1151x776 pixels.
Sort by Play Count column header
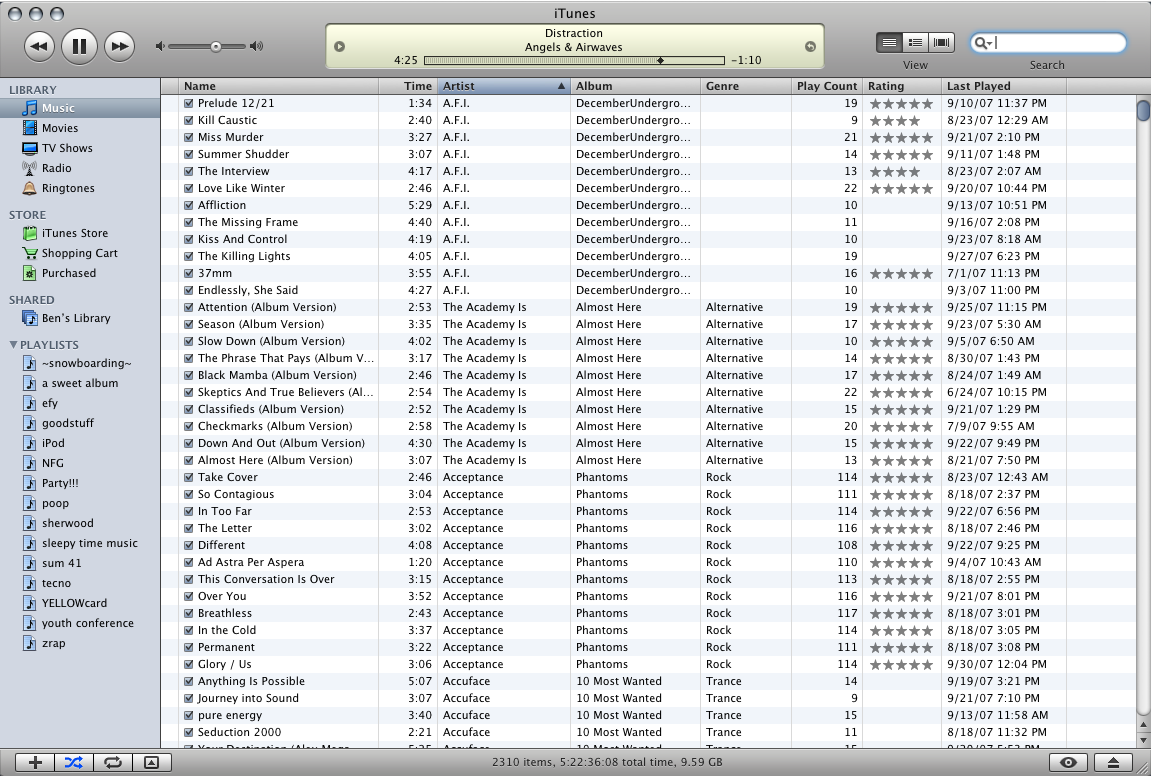tap(827, 86)
